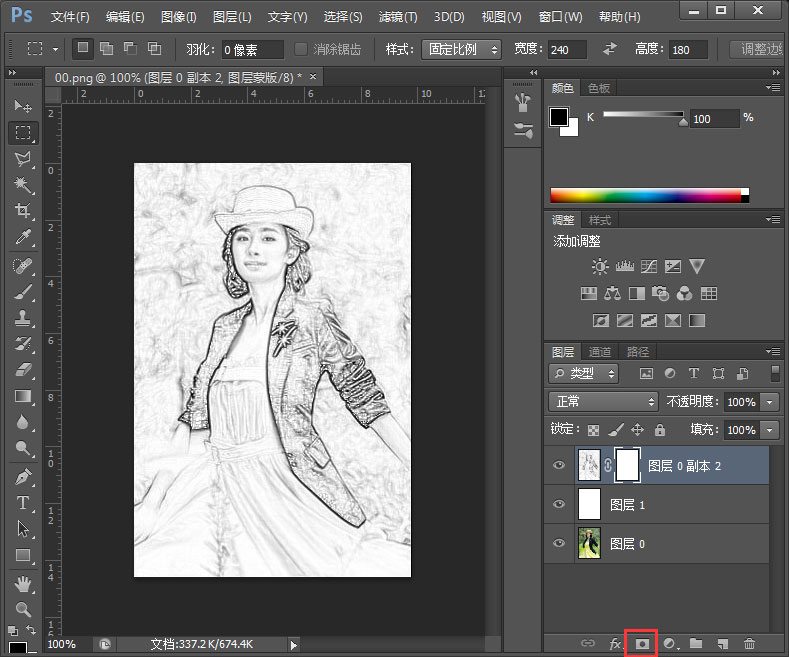Select the Pen tool
This screenshot has width=789, height=657.
(23, 476)
